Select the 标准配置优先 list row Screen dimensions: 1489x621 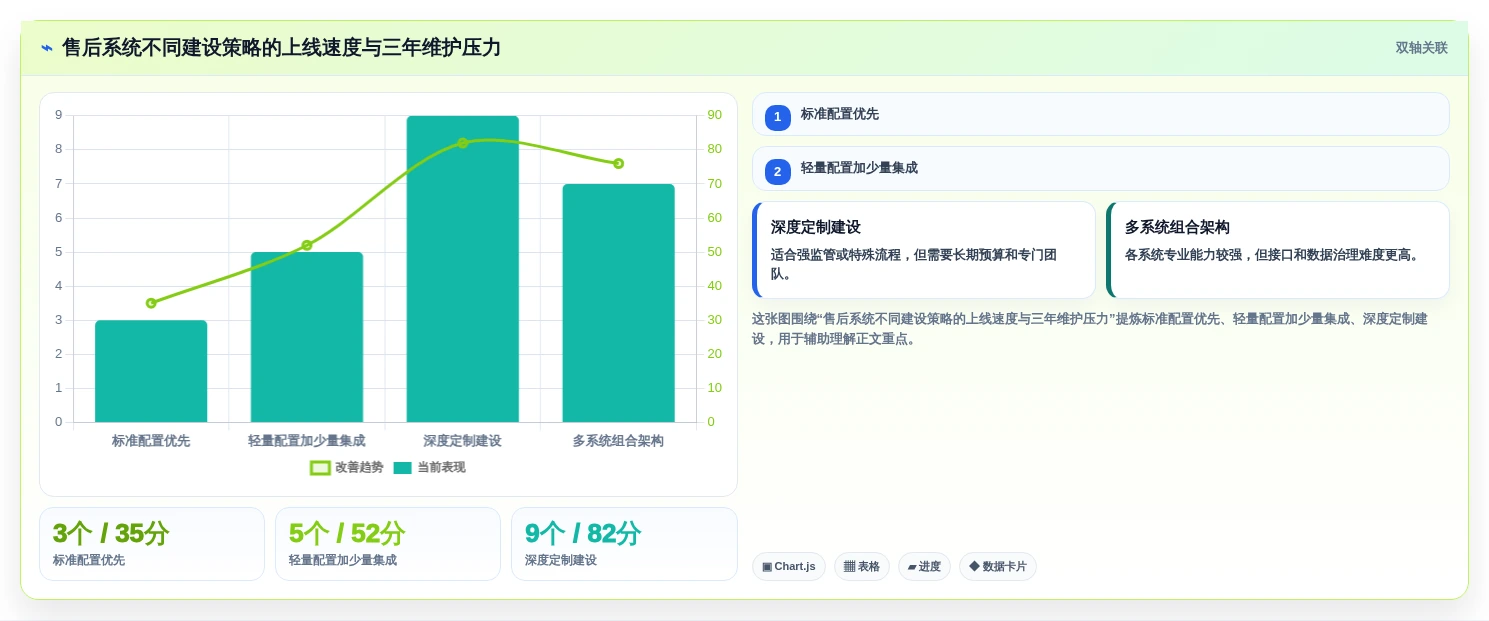coord(1100,114)
